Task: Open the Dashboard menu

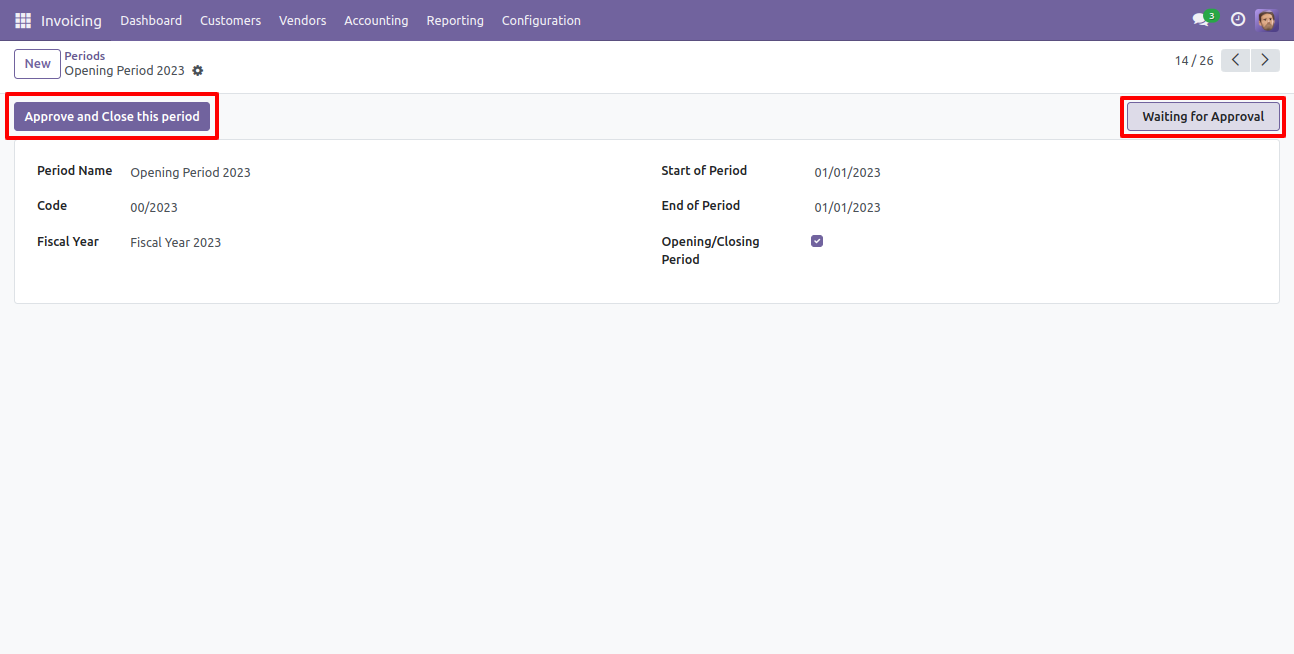Action: click(x=151, y=20)
